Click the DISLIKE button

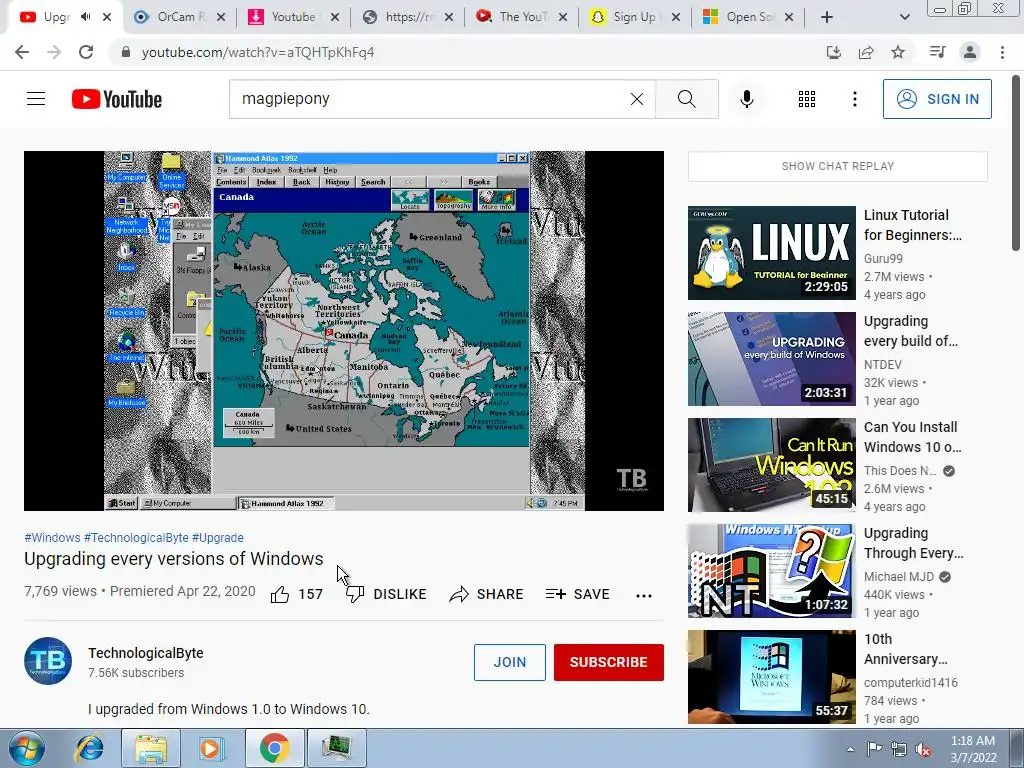point(386,594)
